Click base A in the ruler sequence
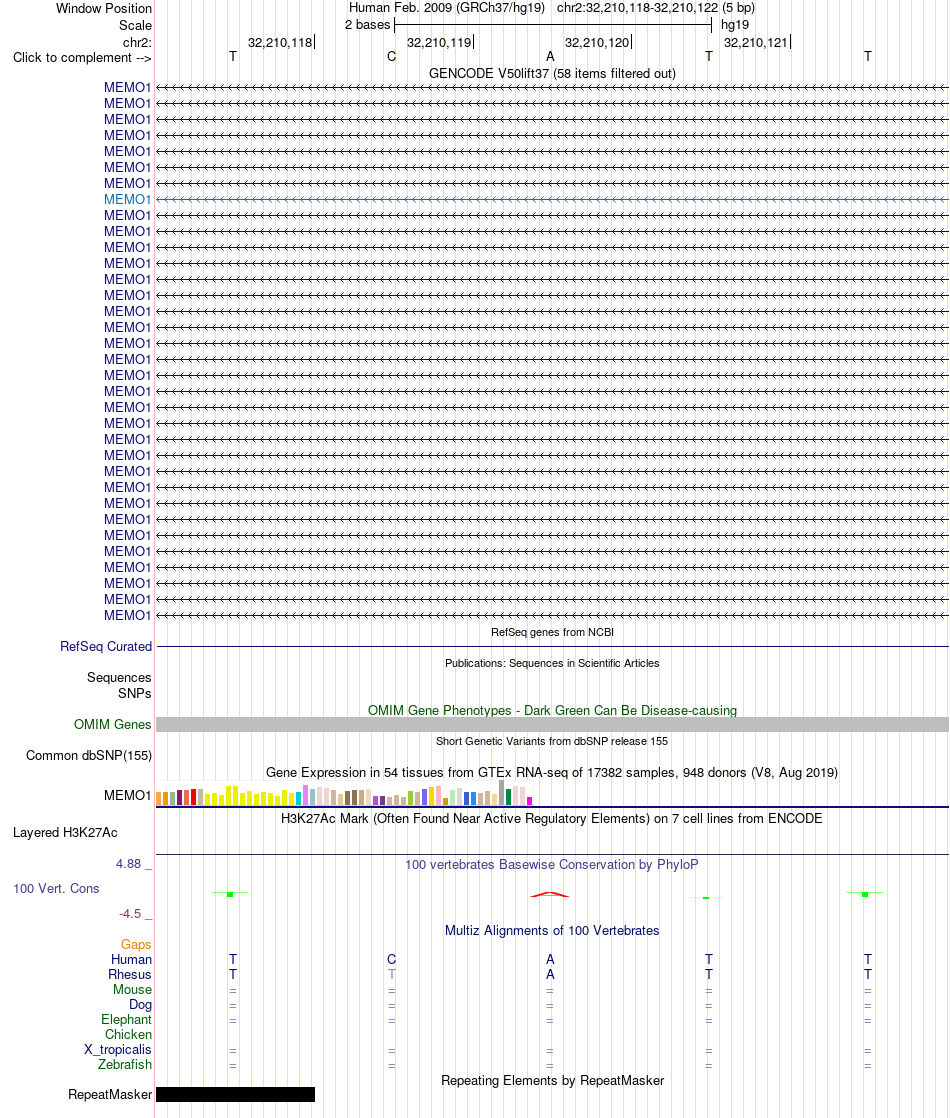Image resolution: width=950 pixels, height=1118 pixels. pos(550,56)
